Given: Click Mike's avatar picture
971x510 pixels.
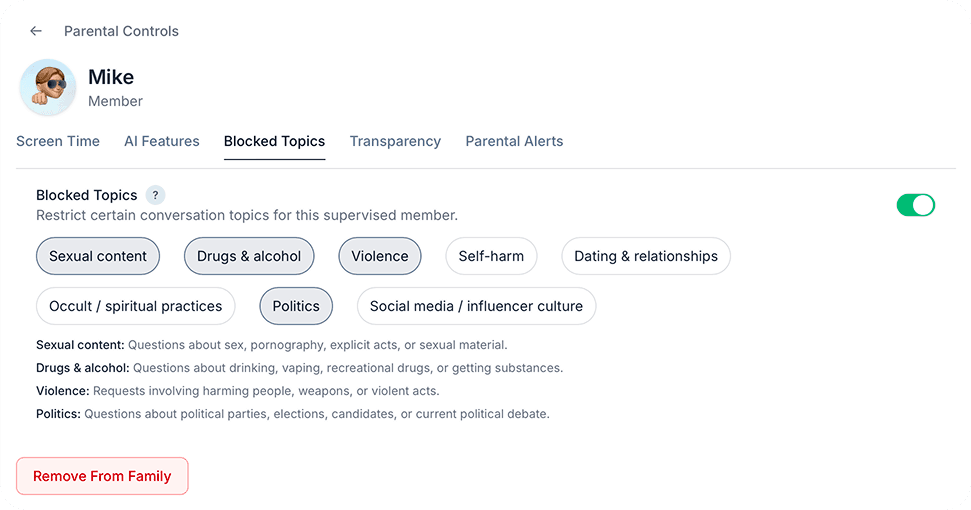Looking at the screenshot, I should [48, 87].
